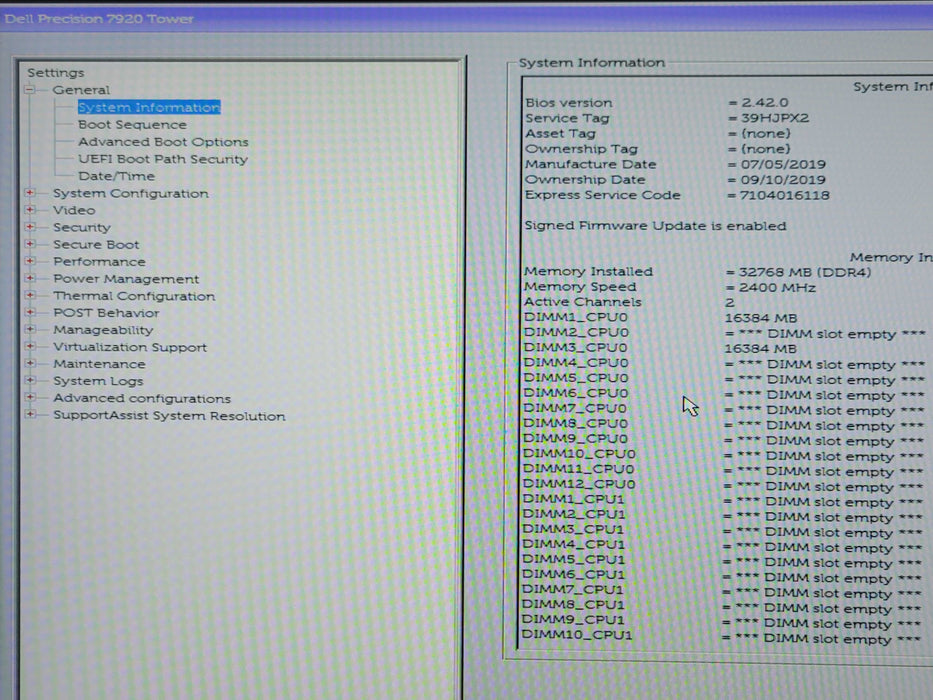Image resolution: width=933 pixels, height=700 pixels.
Task: Expand the Power Management node
Action: [x=30, y=279]
